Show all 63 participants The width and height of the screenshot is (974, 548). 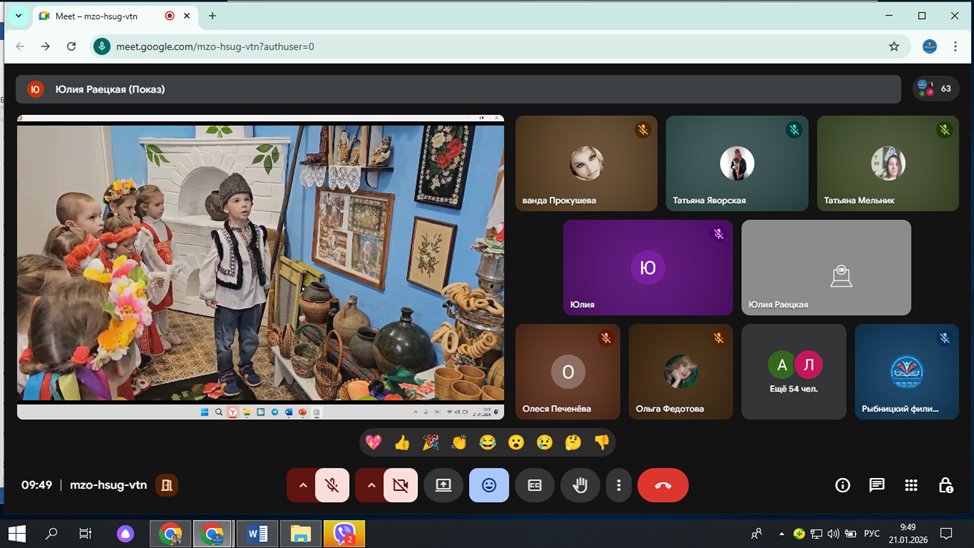point(935,89)
